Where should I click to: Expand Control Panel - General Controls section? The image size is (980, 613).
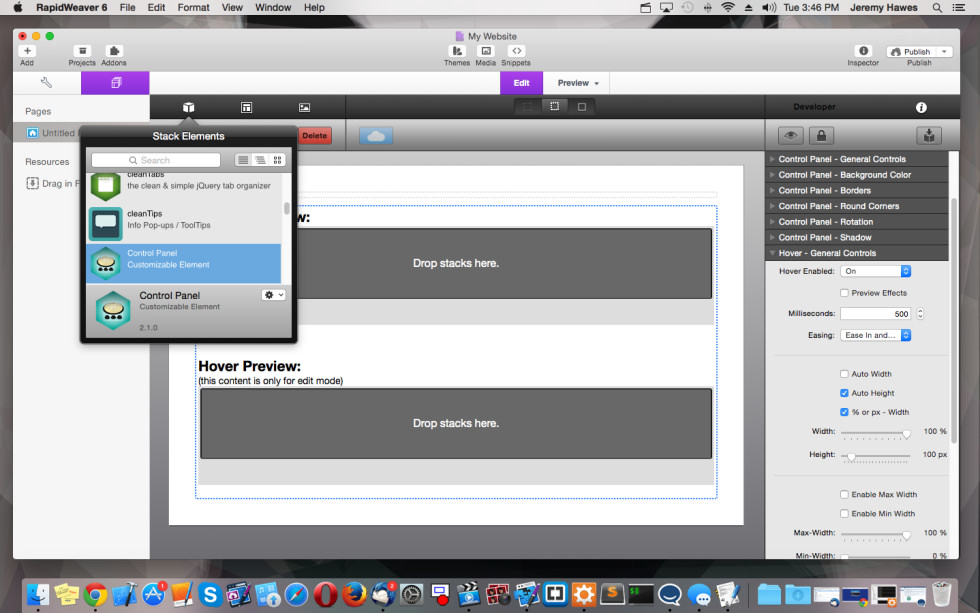857,159
